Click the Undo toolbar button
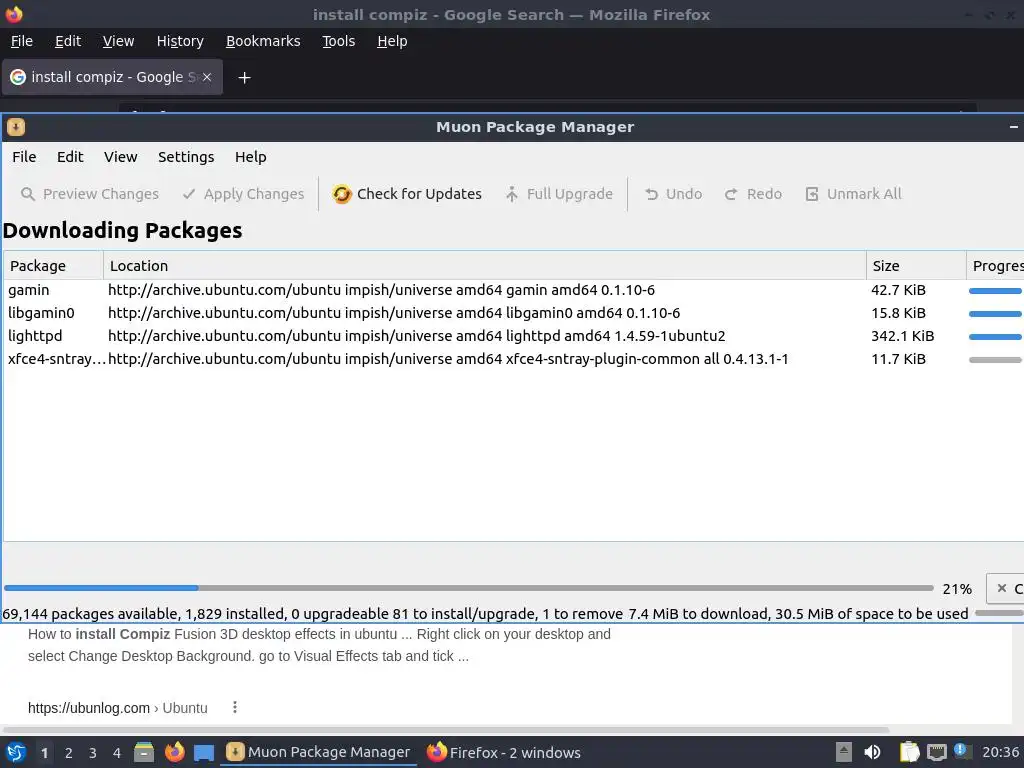1024x768 pixels. point(673,194)
